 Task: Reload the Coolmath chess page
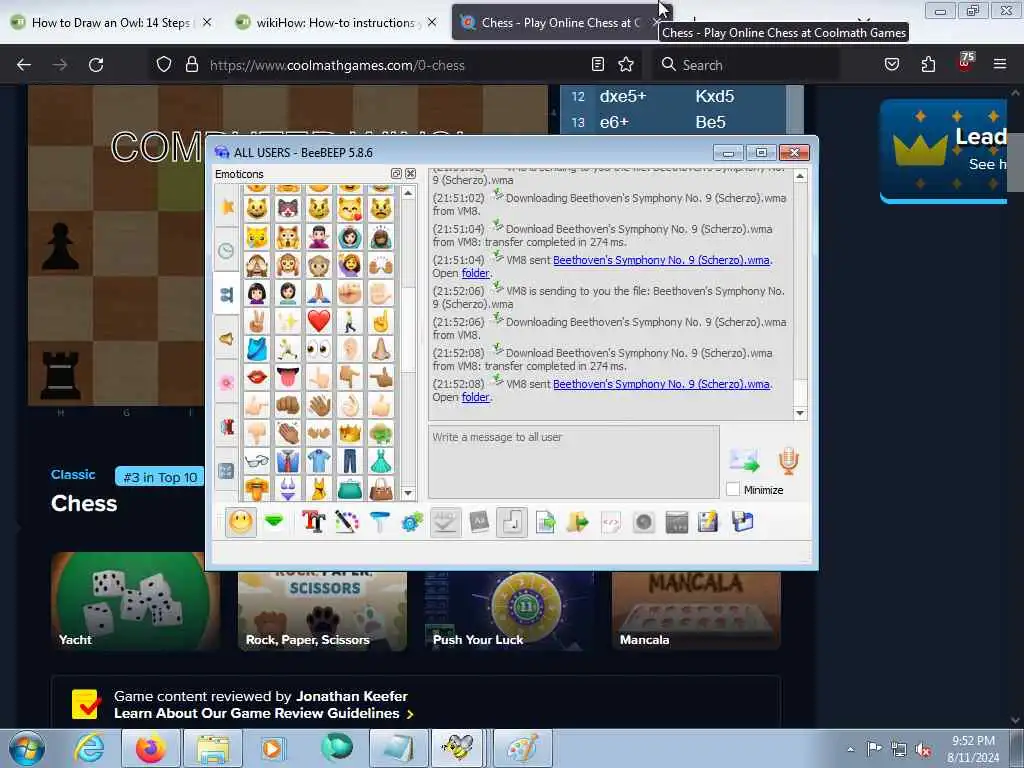coord(96,65)
